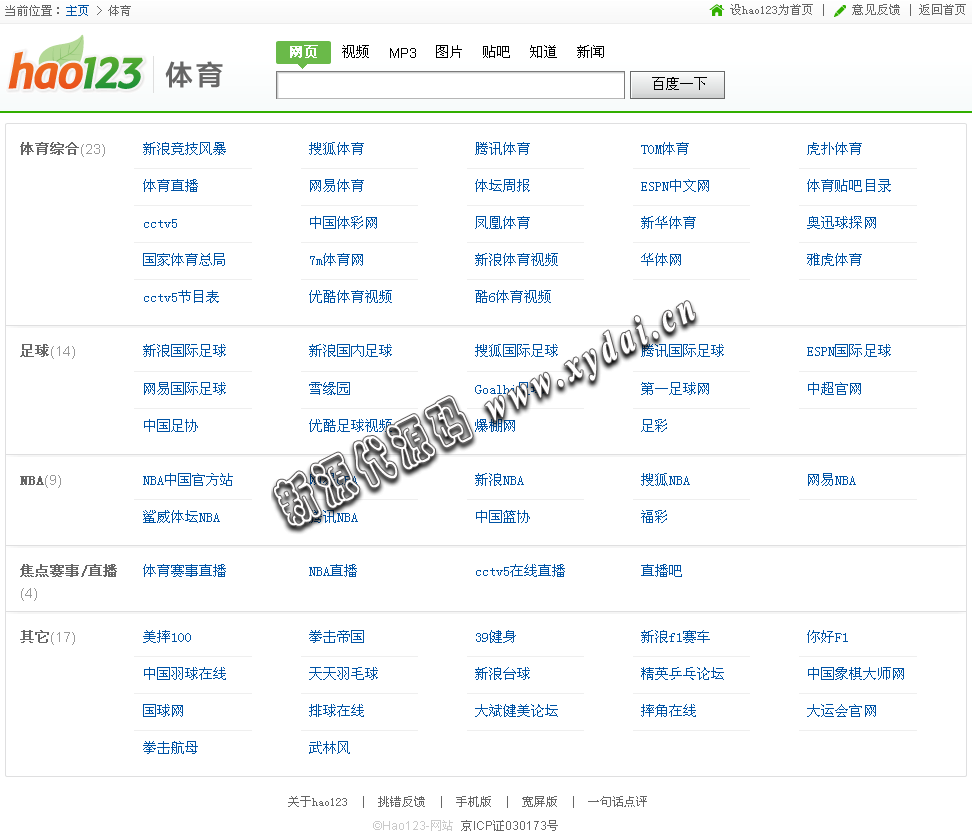The image size is (972, 835).
Task: Open 搜狐体育 link
Action: (337, 149)
